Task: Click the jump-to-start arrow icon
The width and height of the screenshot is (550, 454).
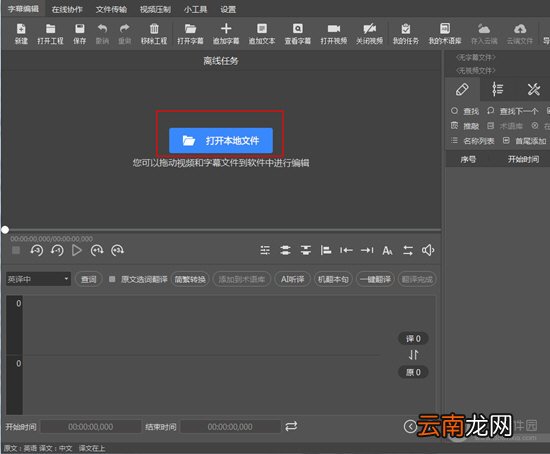Action: point(346,250)
